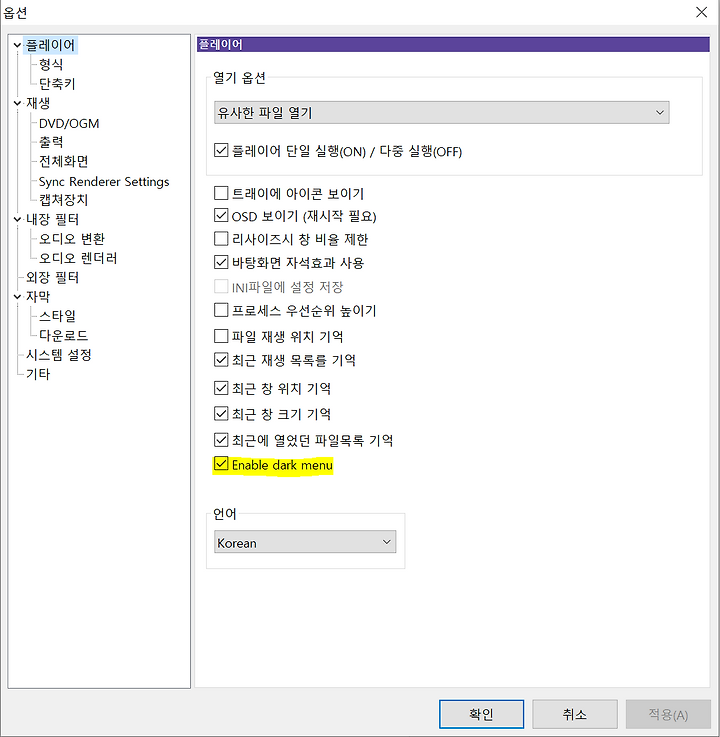Click the 확인 button
This screenshot has height=737, width=720.
click(x=481, y=714)
